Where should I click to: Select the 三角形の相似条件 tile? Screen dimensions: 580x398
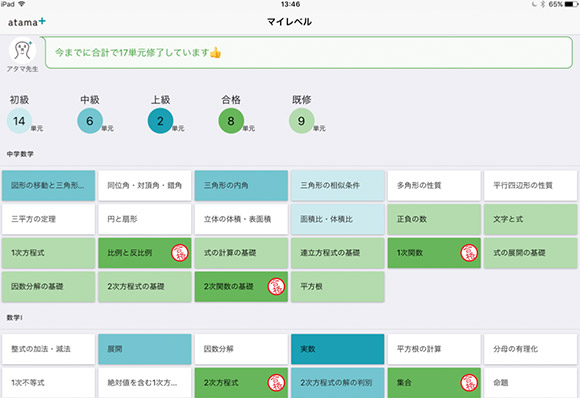tap(338, 186)
